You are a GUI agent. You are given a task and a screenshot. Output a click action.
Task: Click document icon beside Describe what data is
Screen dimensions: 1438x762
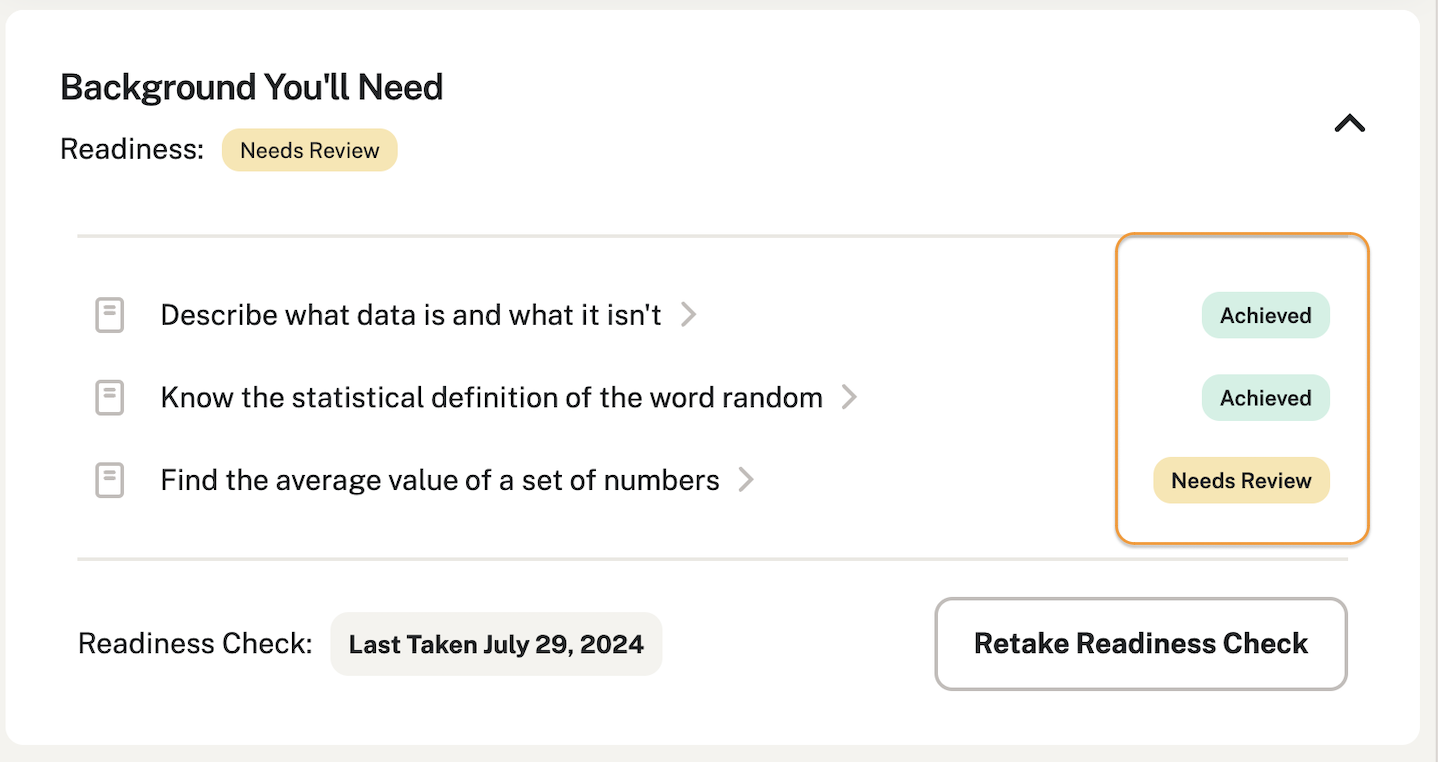(x=109, y=315)
